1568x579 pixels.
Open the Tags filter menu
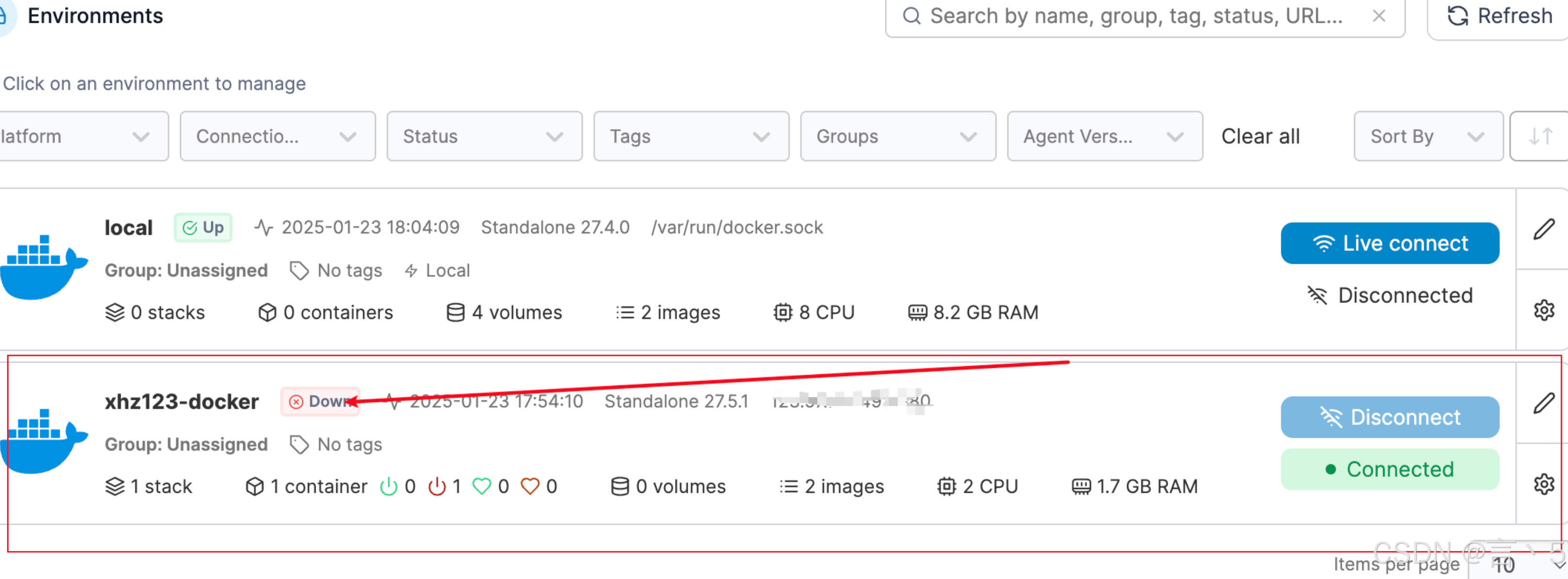[691, 137]
